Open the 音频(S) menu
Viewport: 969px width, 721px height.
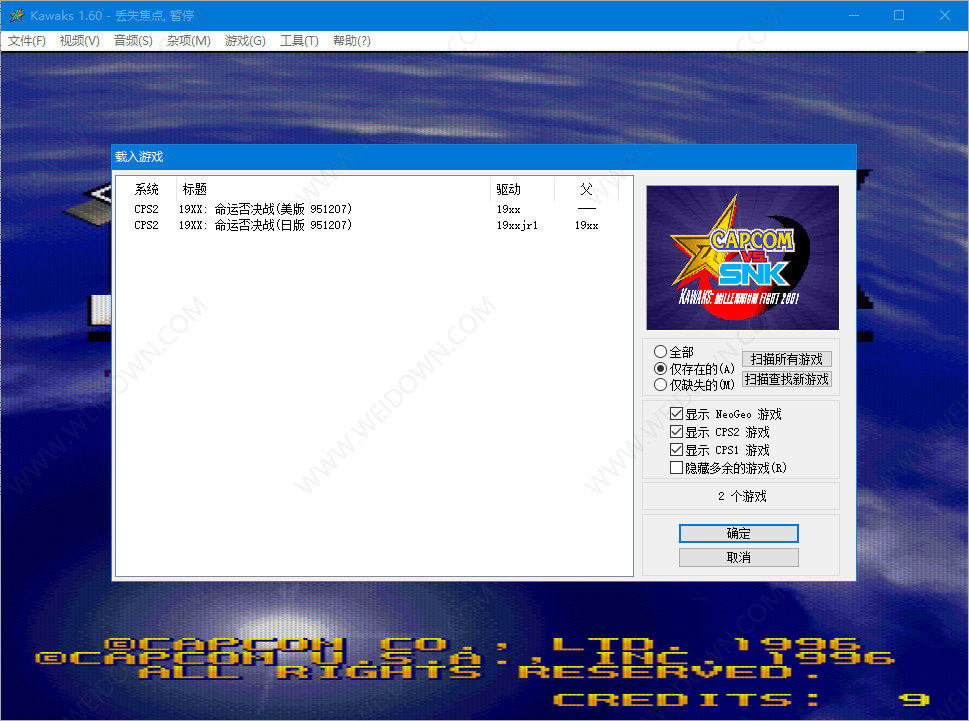[133, 41]
